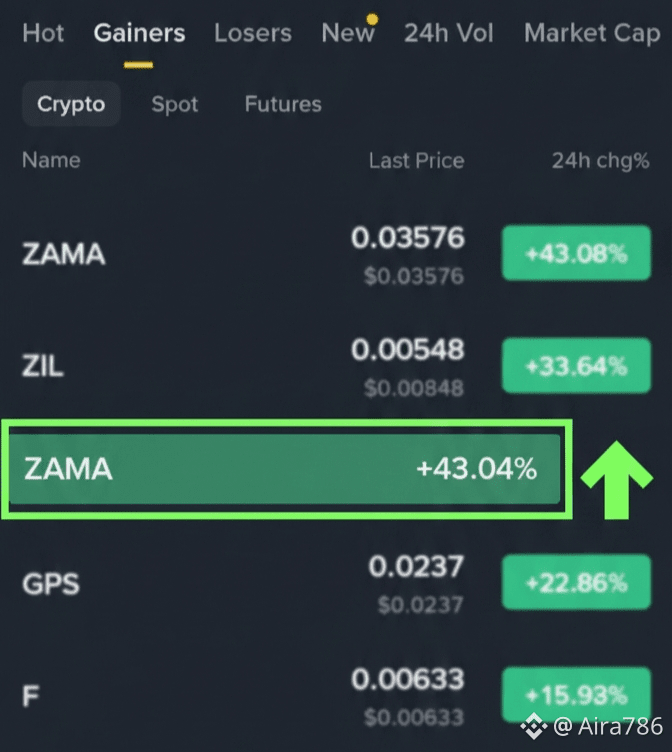
Task: Click ZAMA +43.08% change badge
Action: pyautogui.click(x=577, y=253)
